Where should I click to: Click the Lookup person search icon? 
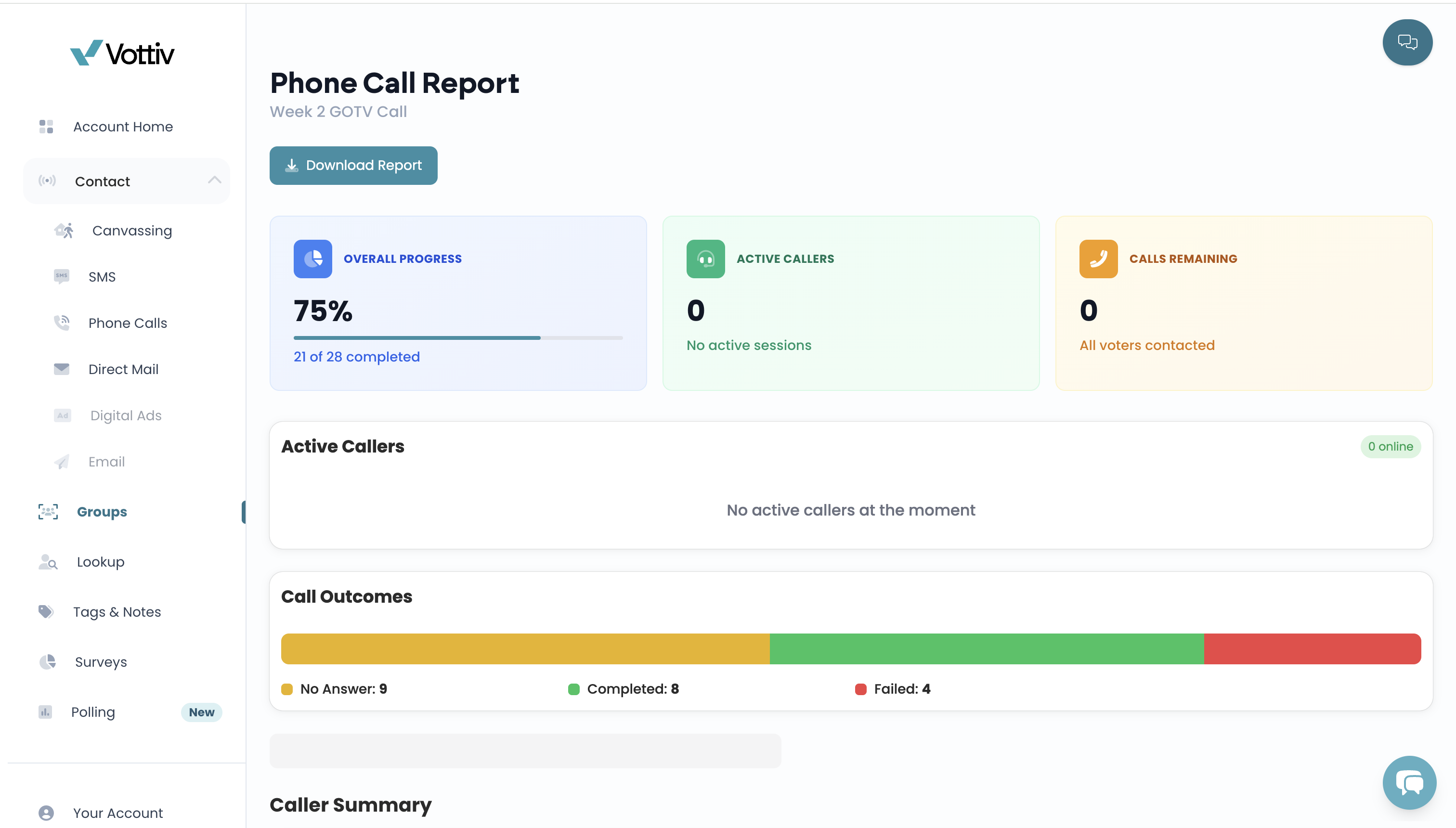click(48, 562)
